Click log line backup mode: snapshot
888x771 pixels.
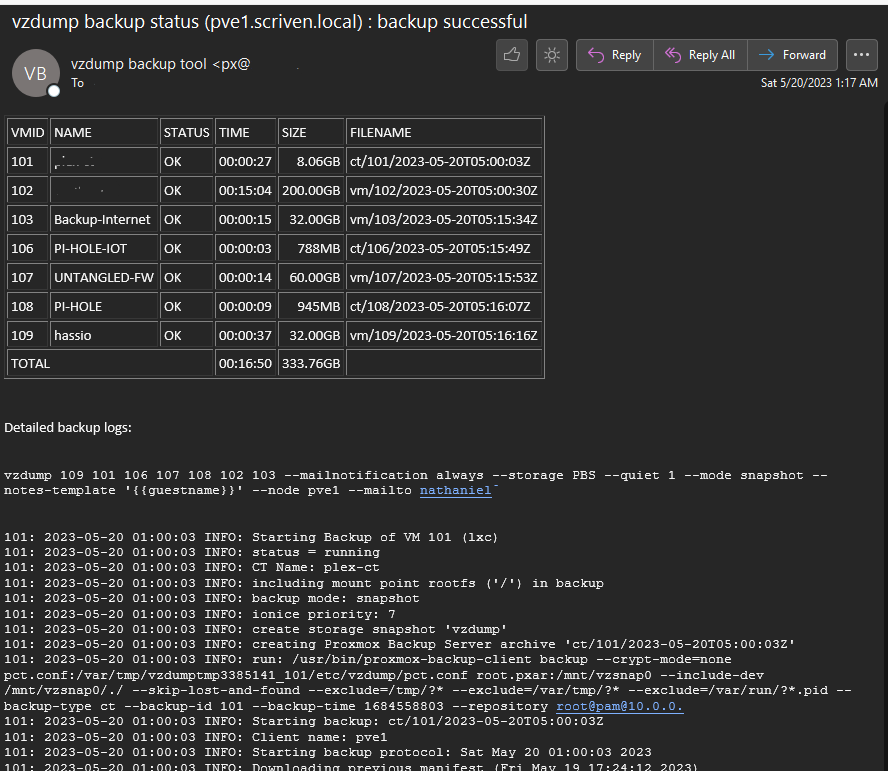click(x=211, y=599)
